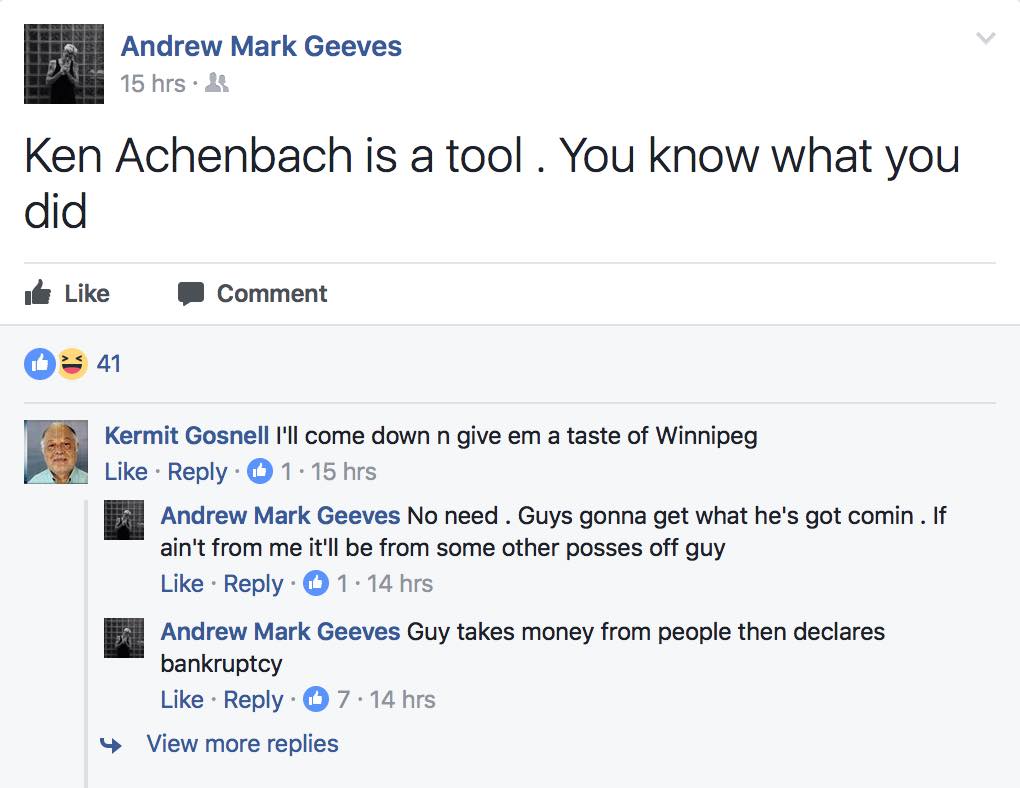
Task: Click the reply arrow beside View more replies
Action: 111,744
